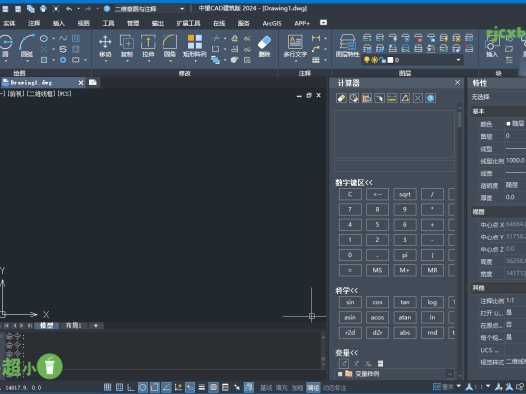The width and height of the screenshot is (526, 394).
Task: Open the 扩展工具 ribbon tab
Action: tap(188, 23)
